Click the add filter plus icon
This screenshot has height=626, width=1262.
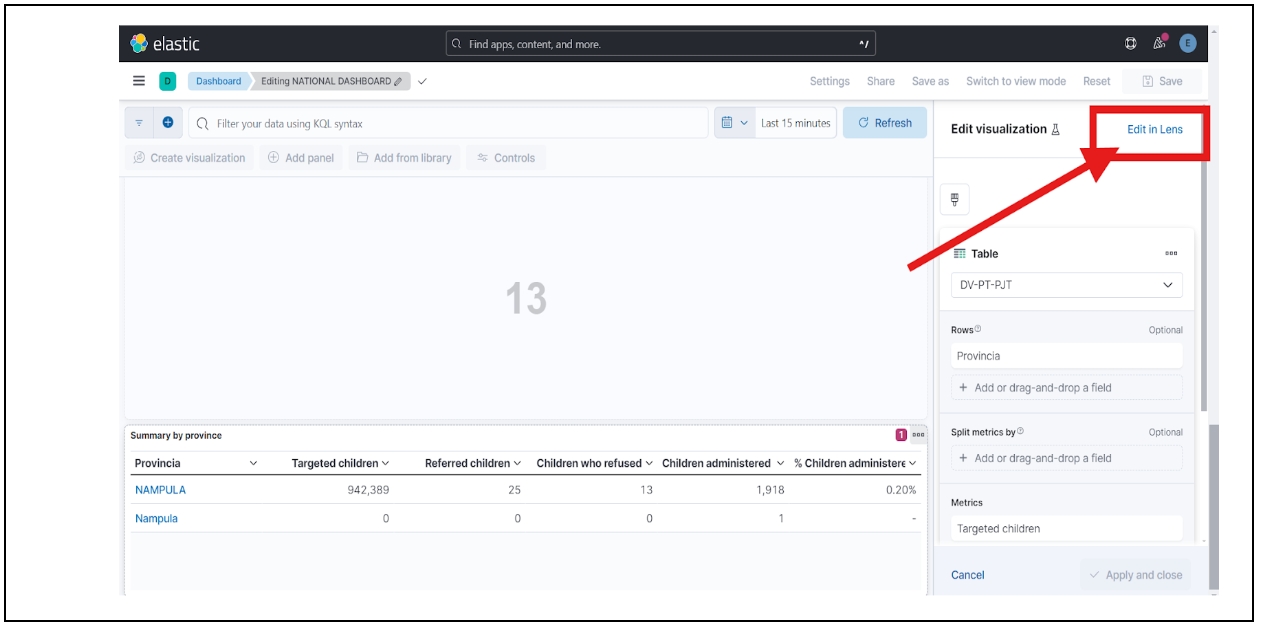tap(167, 123)
